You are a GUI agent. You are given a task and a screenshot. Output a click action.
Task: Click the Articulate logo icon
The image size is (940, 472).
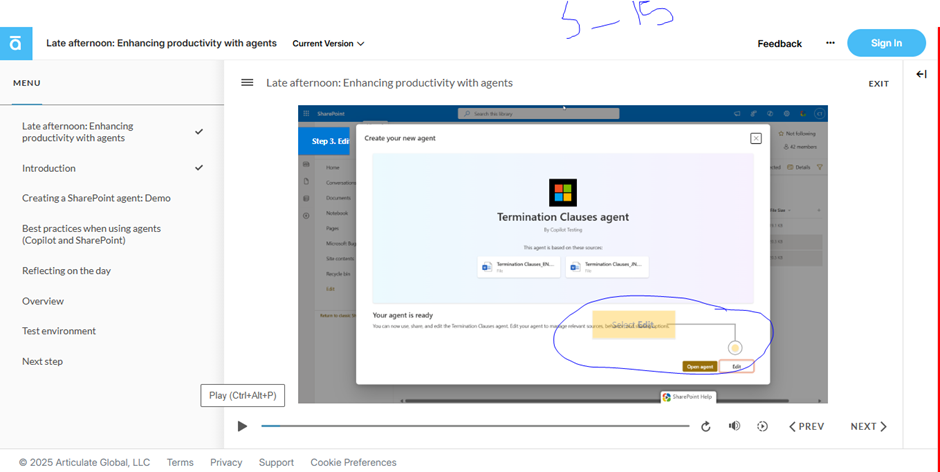point(16,43)
